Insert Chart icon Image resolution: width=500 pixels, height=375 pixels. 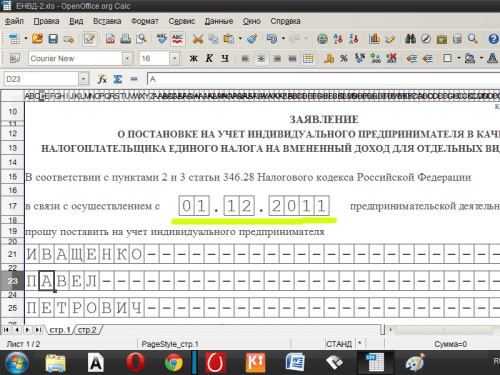click(374, 39)
